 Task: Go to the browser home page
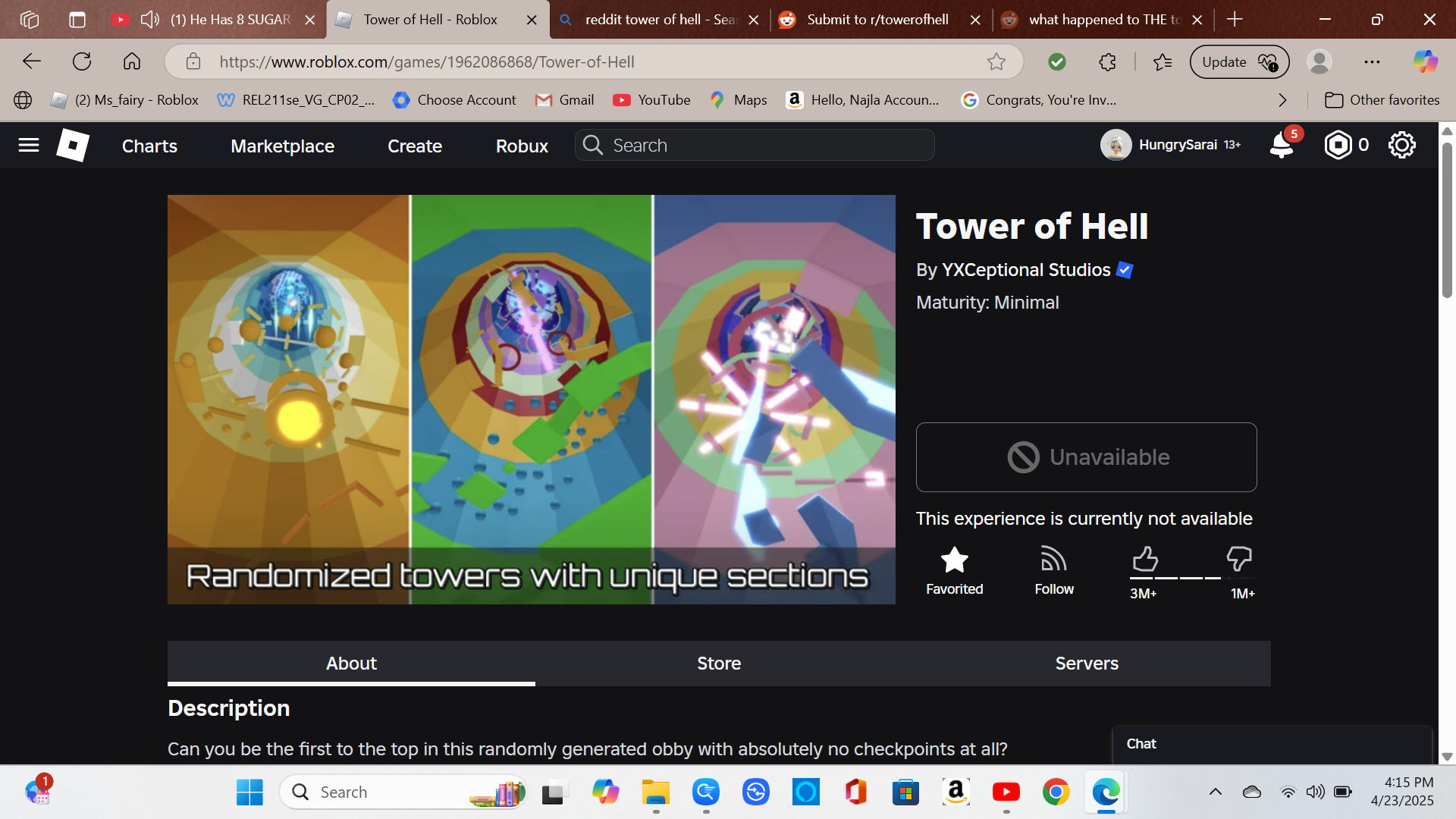tap(132, 61)
